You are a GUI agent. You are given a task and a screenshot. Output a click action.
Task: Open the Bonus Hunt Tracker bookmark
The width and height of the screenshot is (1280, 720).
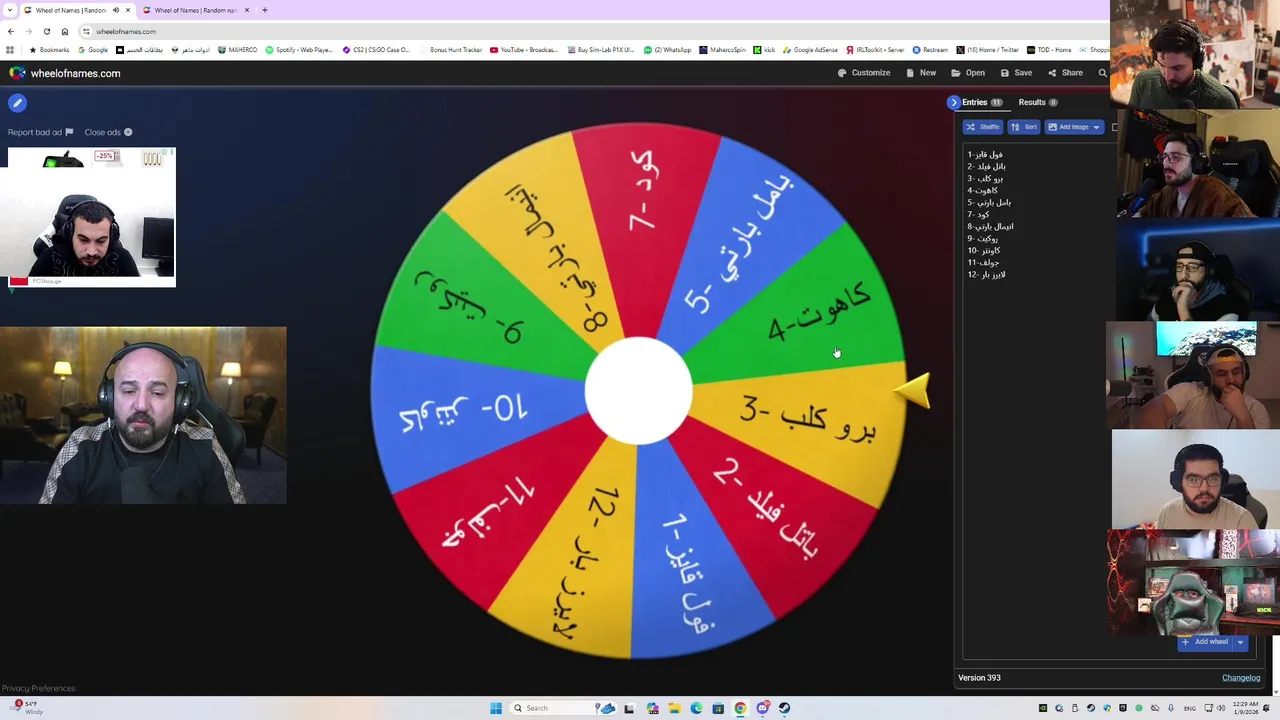click(450, 50)
